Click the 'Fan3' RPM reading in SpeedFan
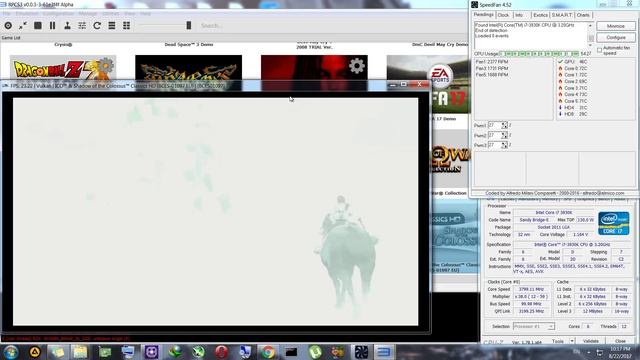Viewport: 640px width, 360px height. [492, 68]
